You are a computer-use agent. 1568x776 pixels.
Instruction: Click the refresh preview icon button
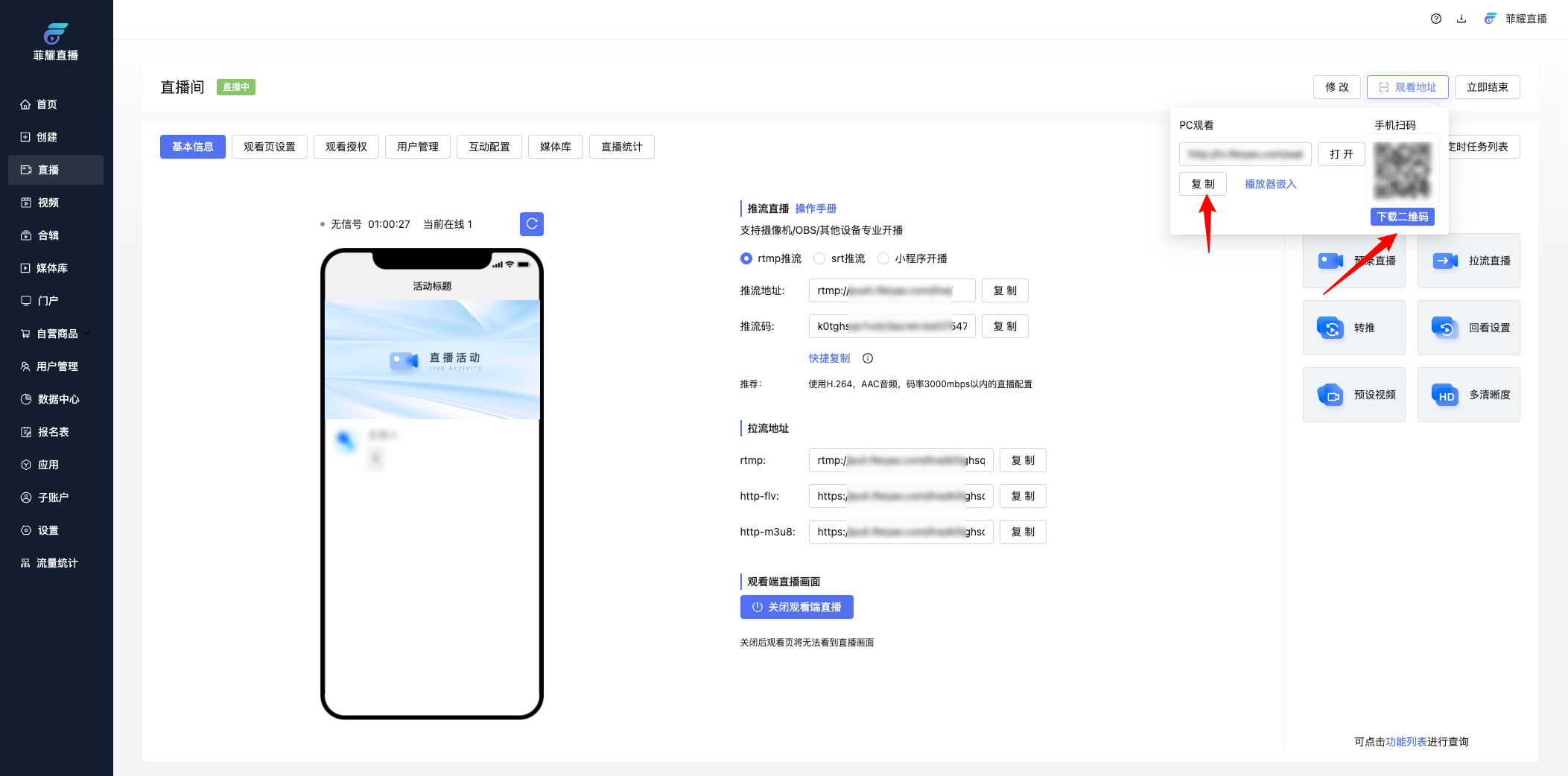pos(531,224)
